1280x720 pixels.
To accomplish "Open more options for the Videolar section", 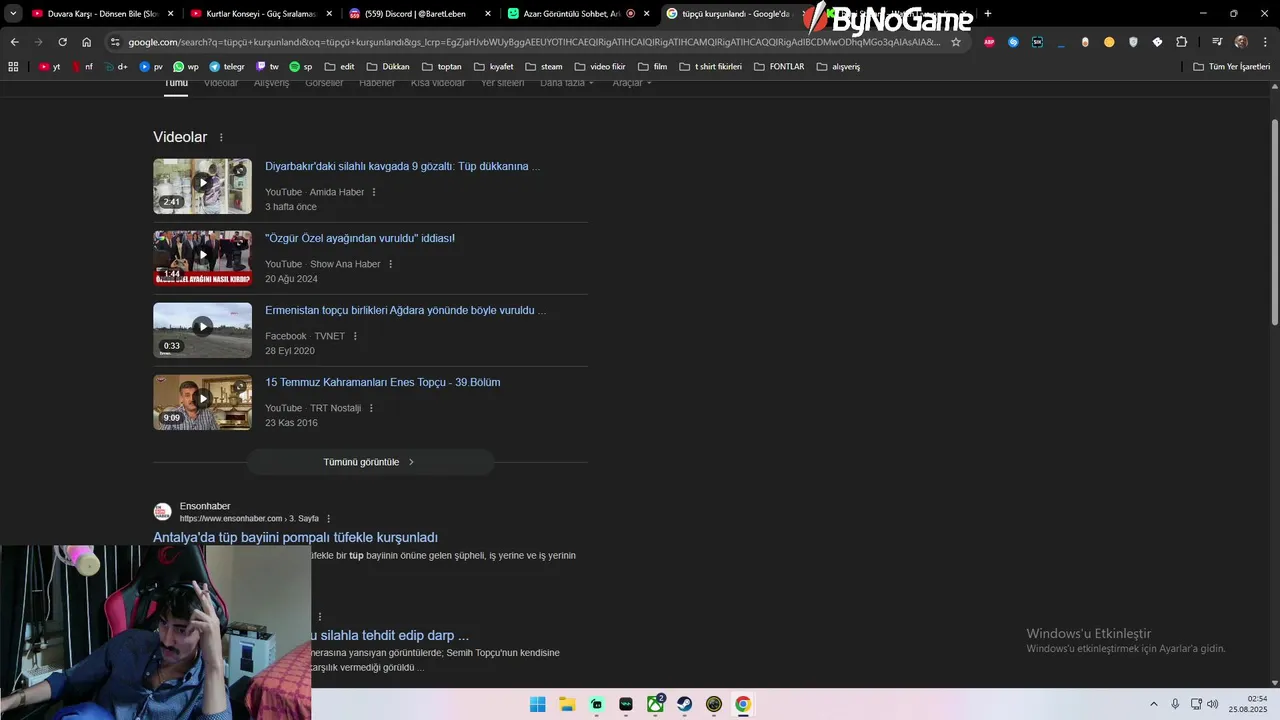I will [x=221, y=137].
